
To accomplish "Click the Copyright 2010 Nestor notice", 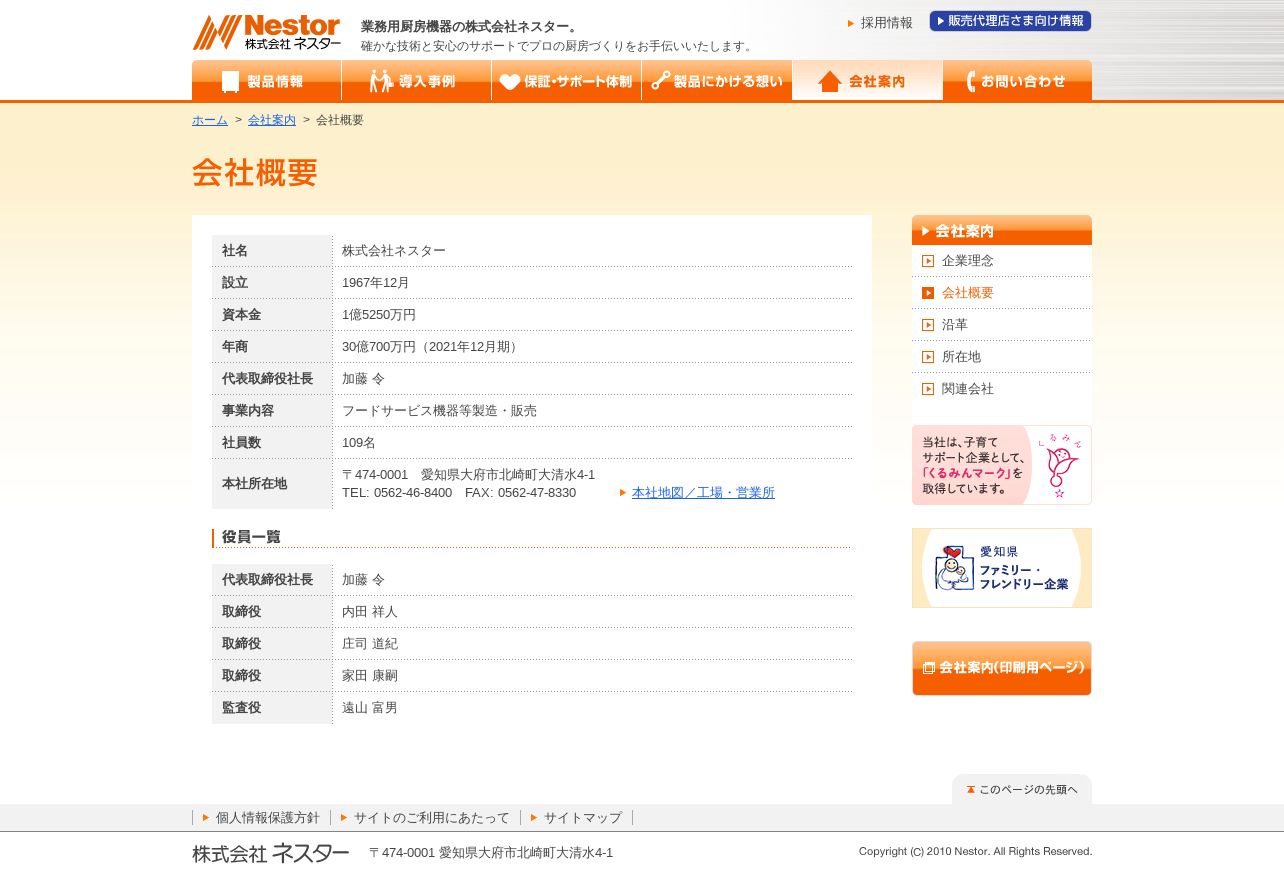I will [975, 852].
